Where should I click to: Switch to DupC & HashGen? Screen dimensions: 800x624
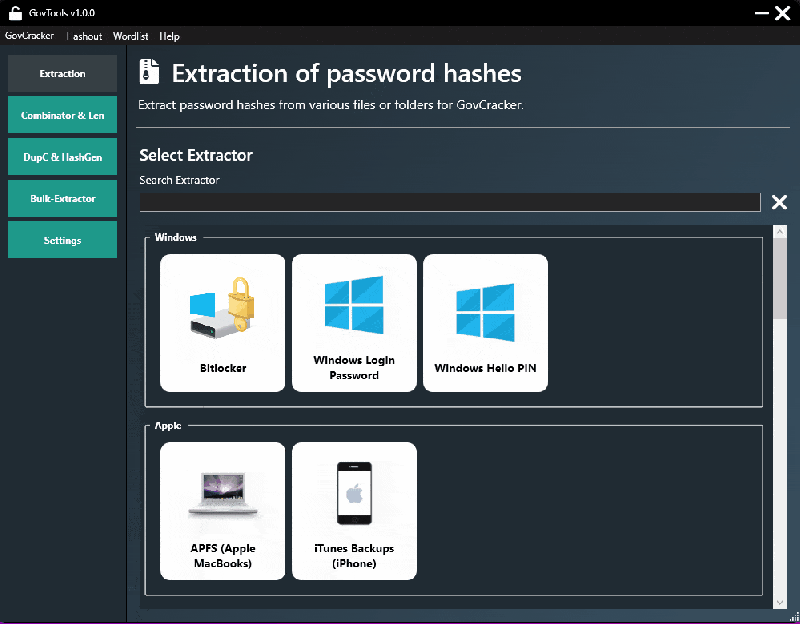click(62, 157)
